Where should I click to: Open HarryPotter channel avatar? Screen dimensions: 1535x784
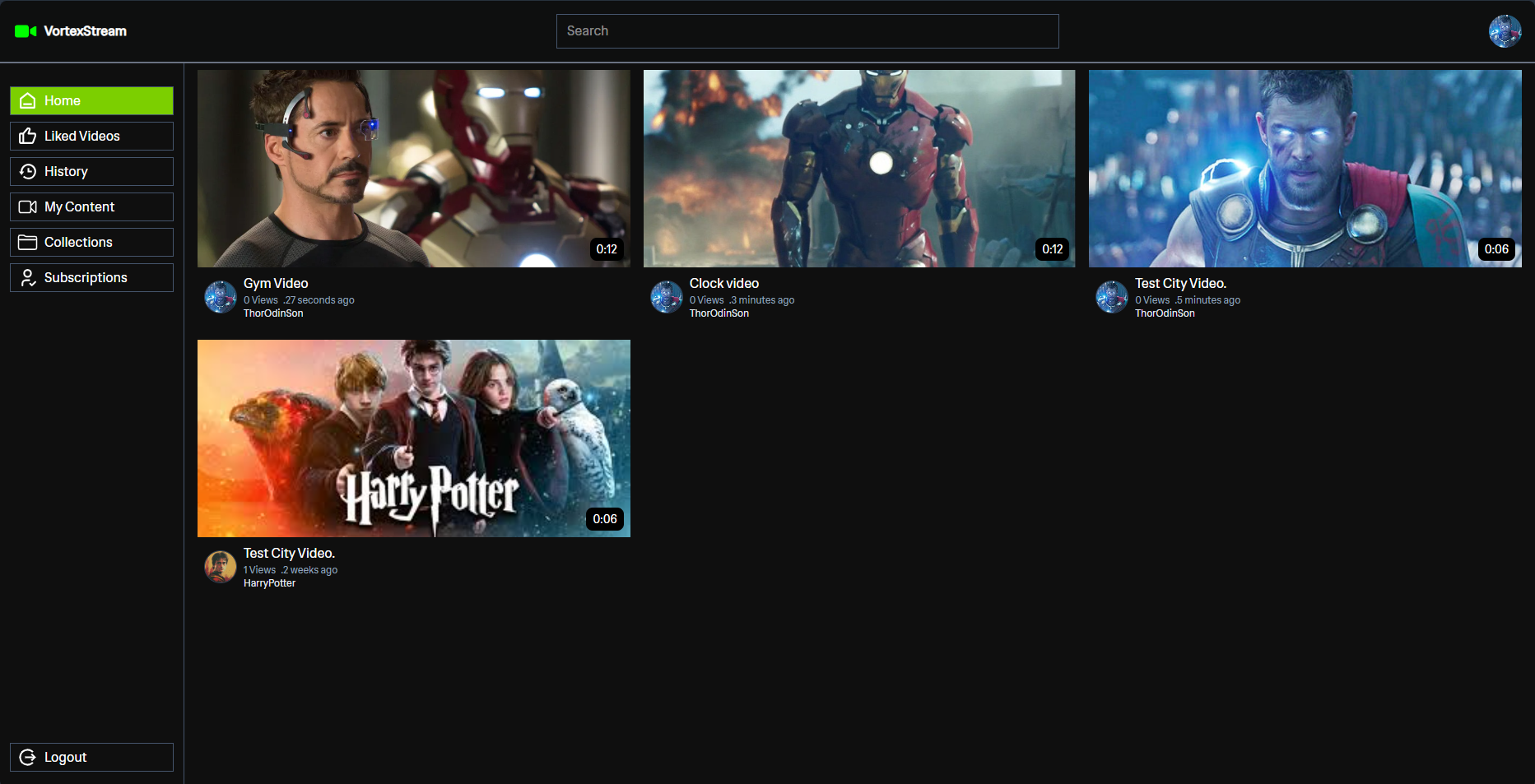tap(221, 567)
